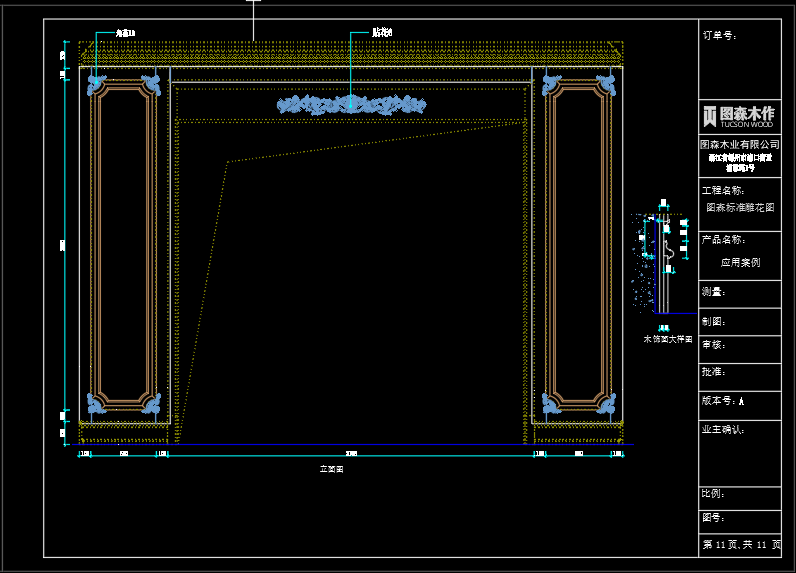The width and height of the screenshot is (796, 573).
Task: Select bottom-right corner flower of right panel
Action: pos(606,403)
